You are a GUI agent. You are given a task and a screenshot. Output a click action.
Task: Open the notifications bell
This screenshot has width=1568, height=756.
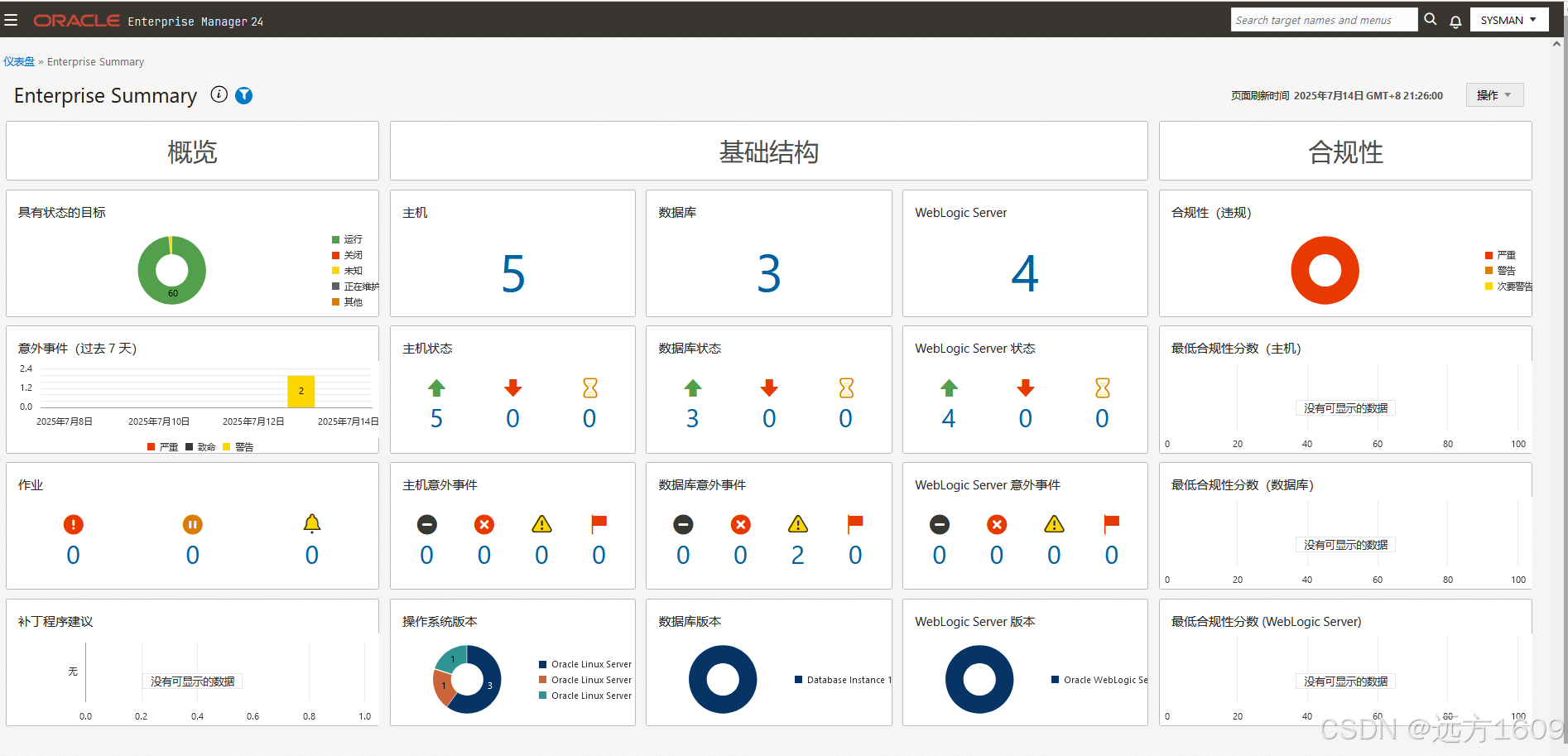point(1455,22)
